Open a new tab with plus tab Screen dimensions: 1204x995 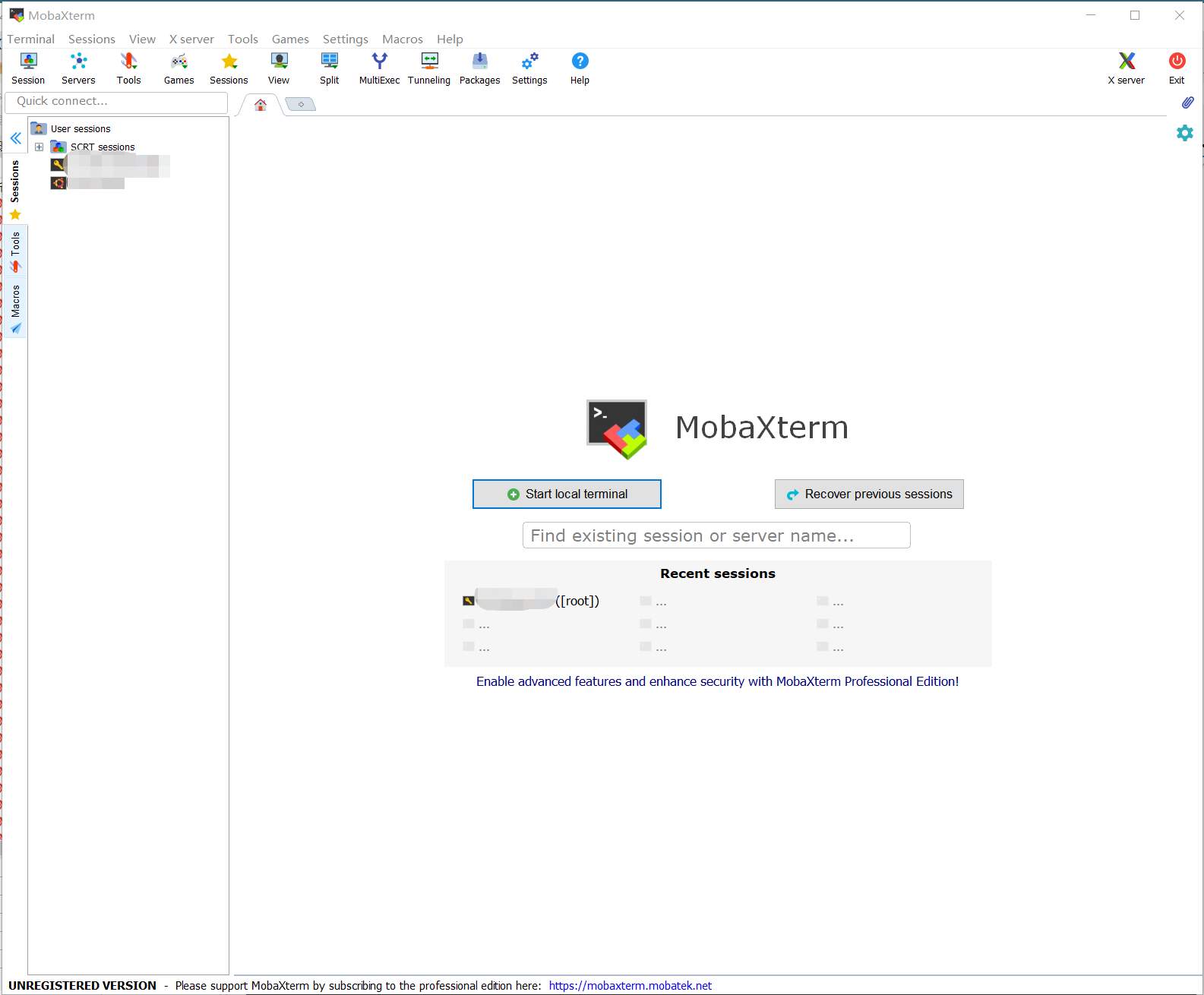(x=301, y=104)
